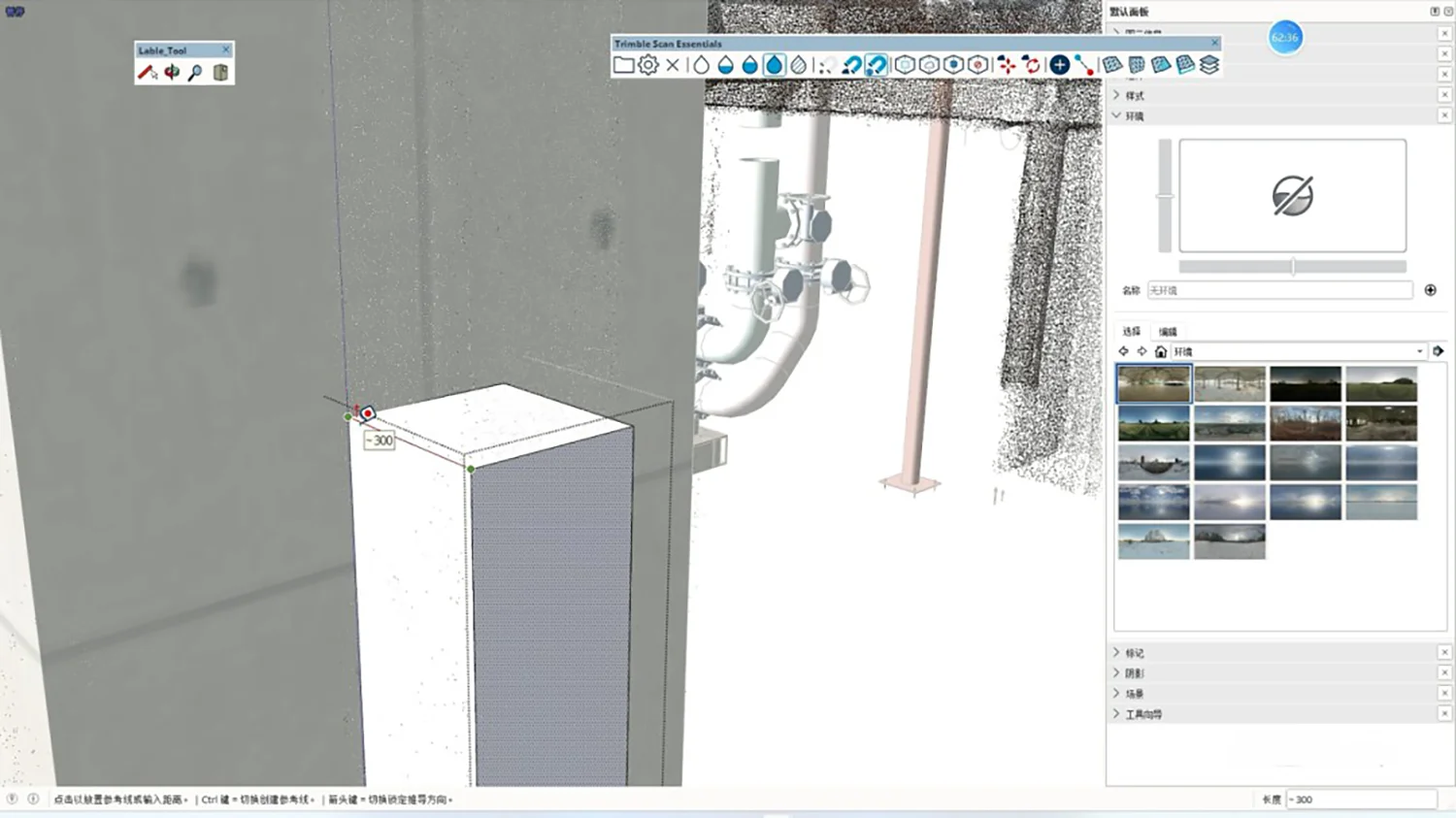Click the magnifier icon in Lable_Tool
This screenshot has width=1456, height=818.
[x=195, y=73]
